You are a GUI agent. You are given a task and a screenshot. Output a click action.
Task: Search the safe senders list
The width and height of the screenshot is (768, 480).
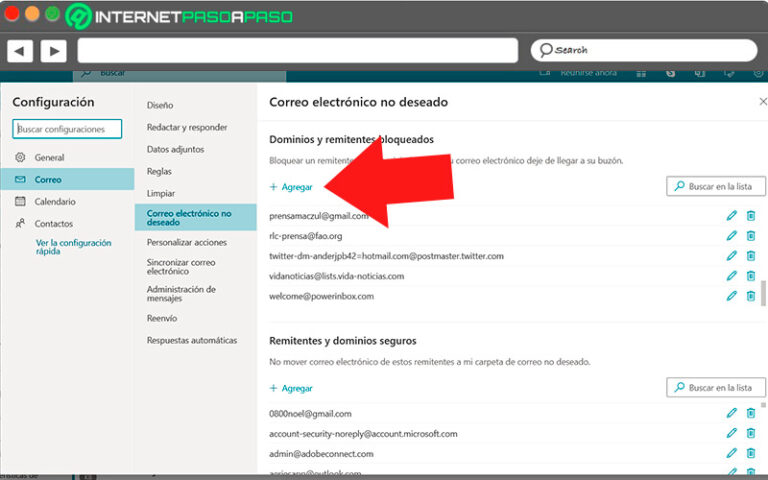pos(716,387)
